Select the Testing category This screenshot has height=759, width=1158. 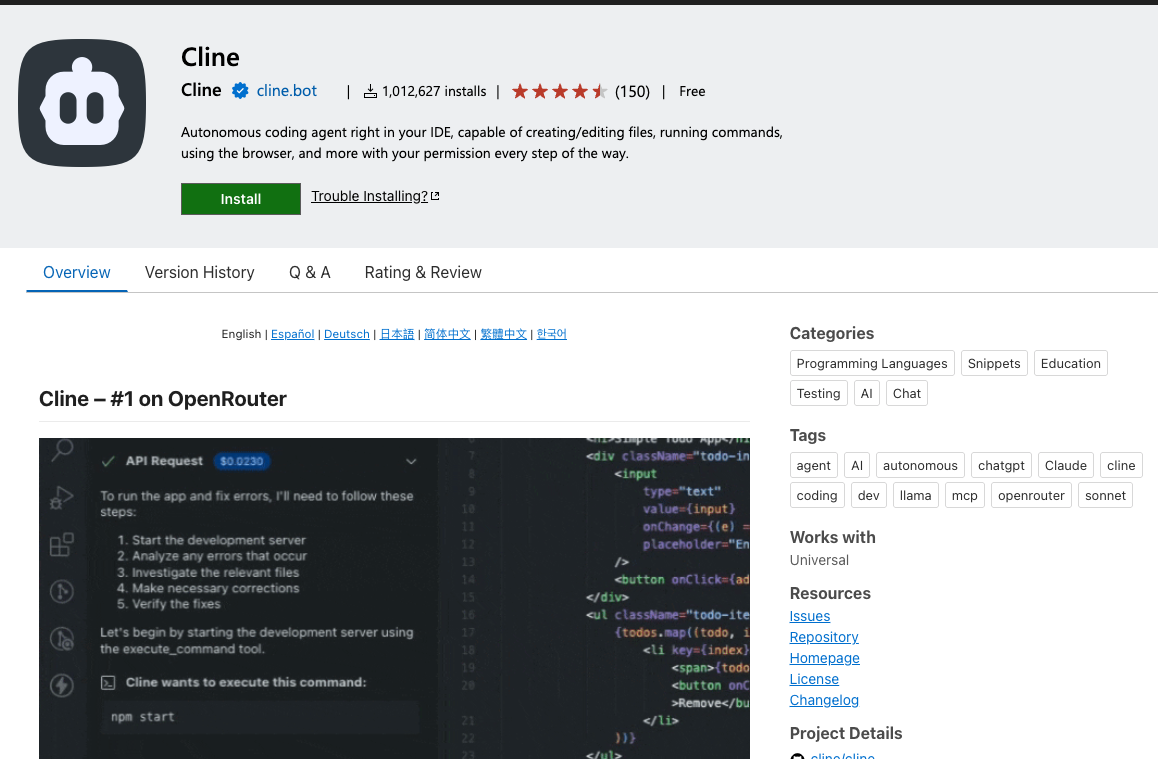pyautogui.click(x=818, y=394)
